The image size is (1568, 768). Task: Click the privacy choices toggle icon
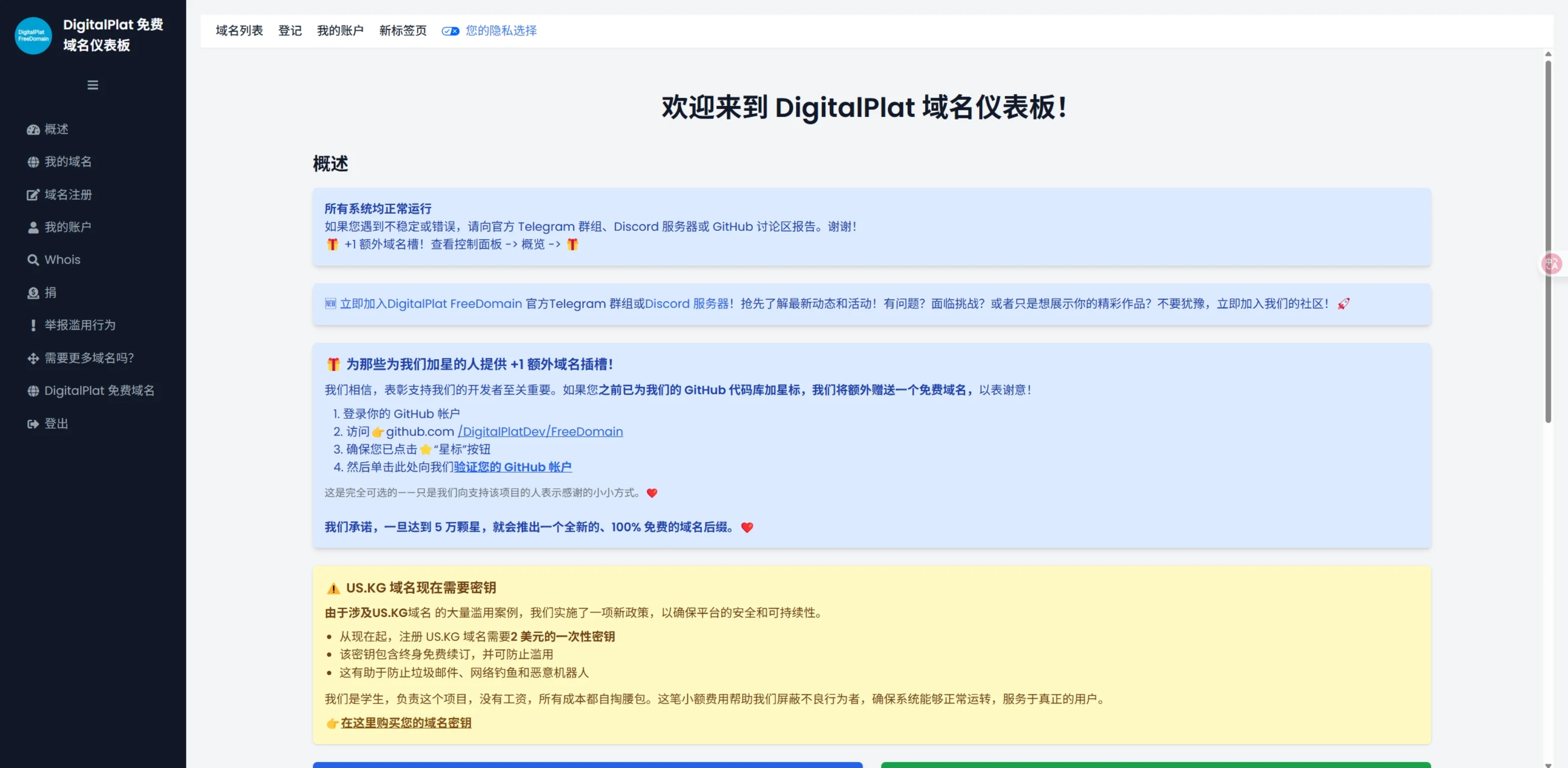point(450,31)
